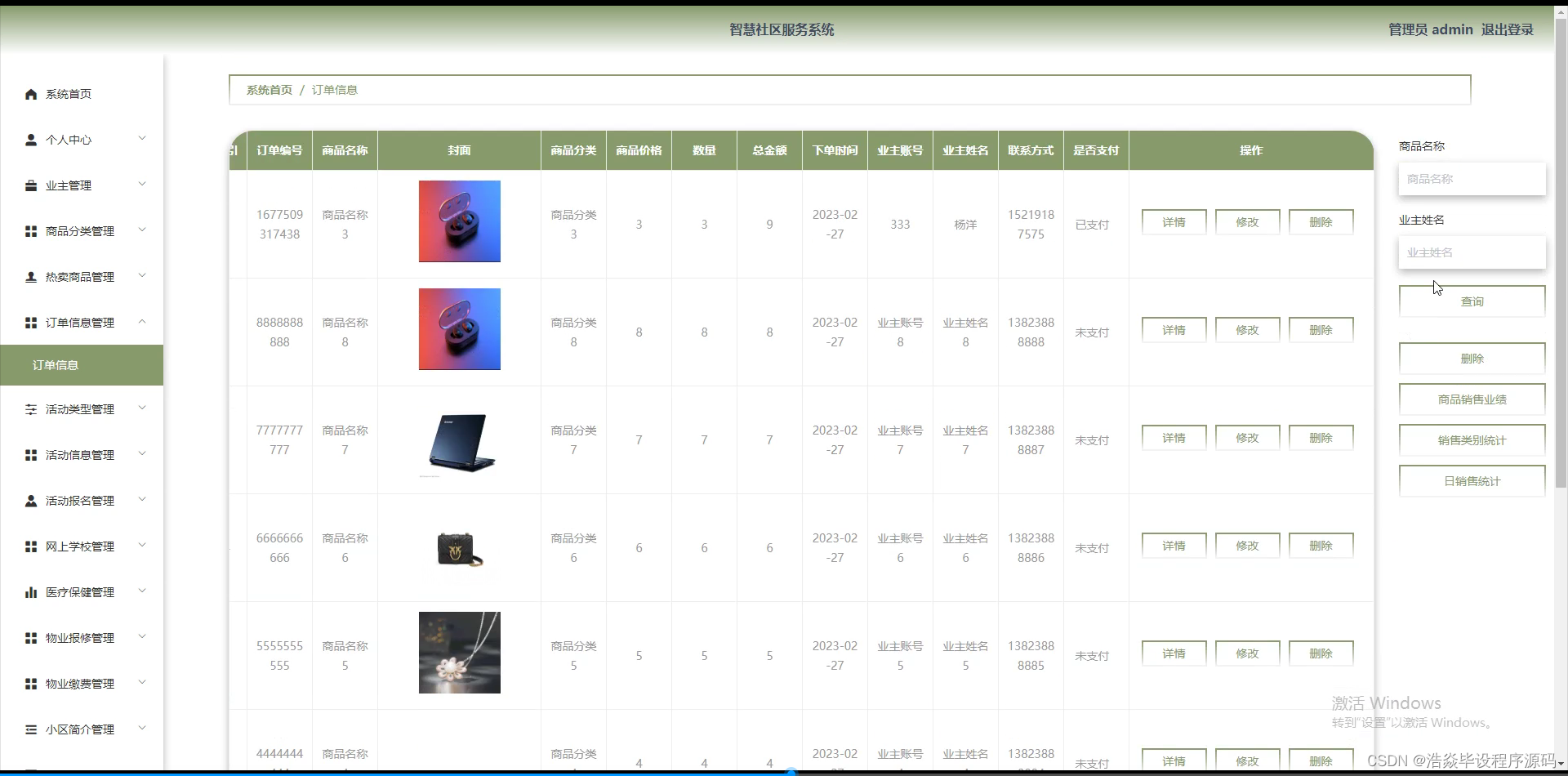This screenshot has width=1568, height=776.
Task: Click the grid icon beside 活动信息管理
Action: (x=31, y=455)
